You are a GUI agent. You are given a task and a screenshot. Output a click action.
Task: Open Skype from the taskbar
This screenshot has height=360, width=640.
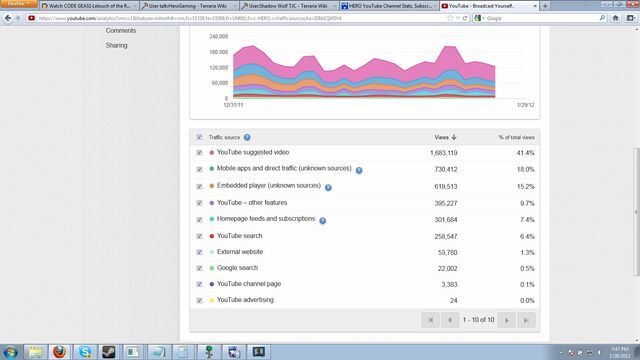point(85,352)
